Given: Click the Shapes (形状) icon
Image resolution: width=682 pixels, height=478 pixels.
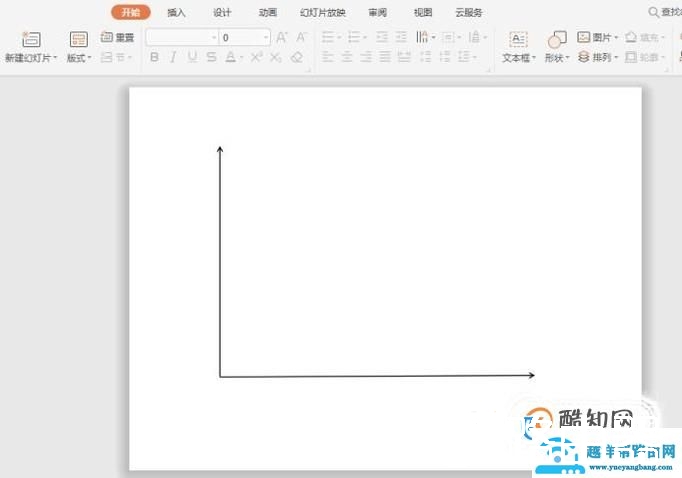Looking at the screenshot, I should [x=557, y=40].
